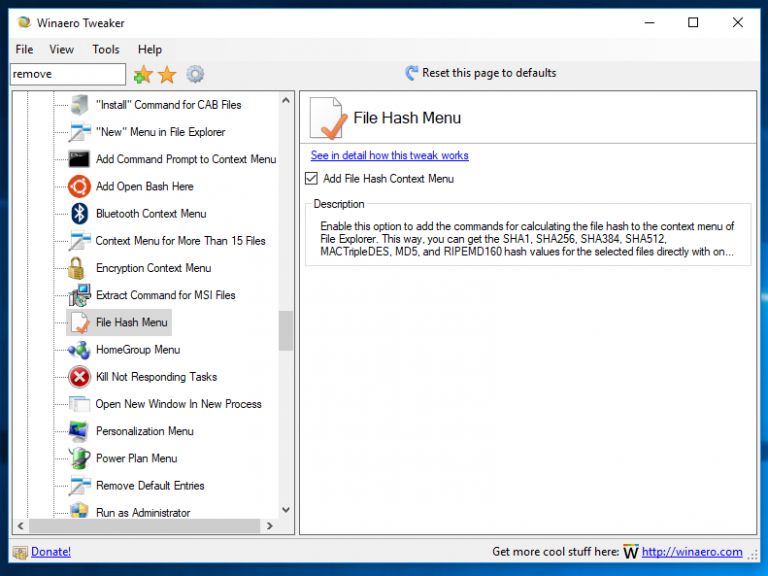Open the Help menu
Screen dimensions: 768x576
[149, 49]
